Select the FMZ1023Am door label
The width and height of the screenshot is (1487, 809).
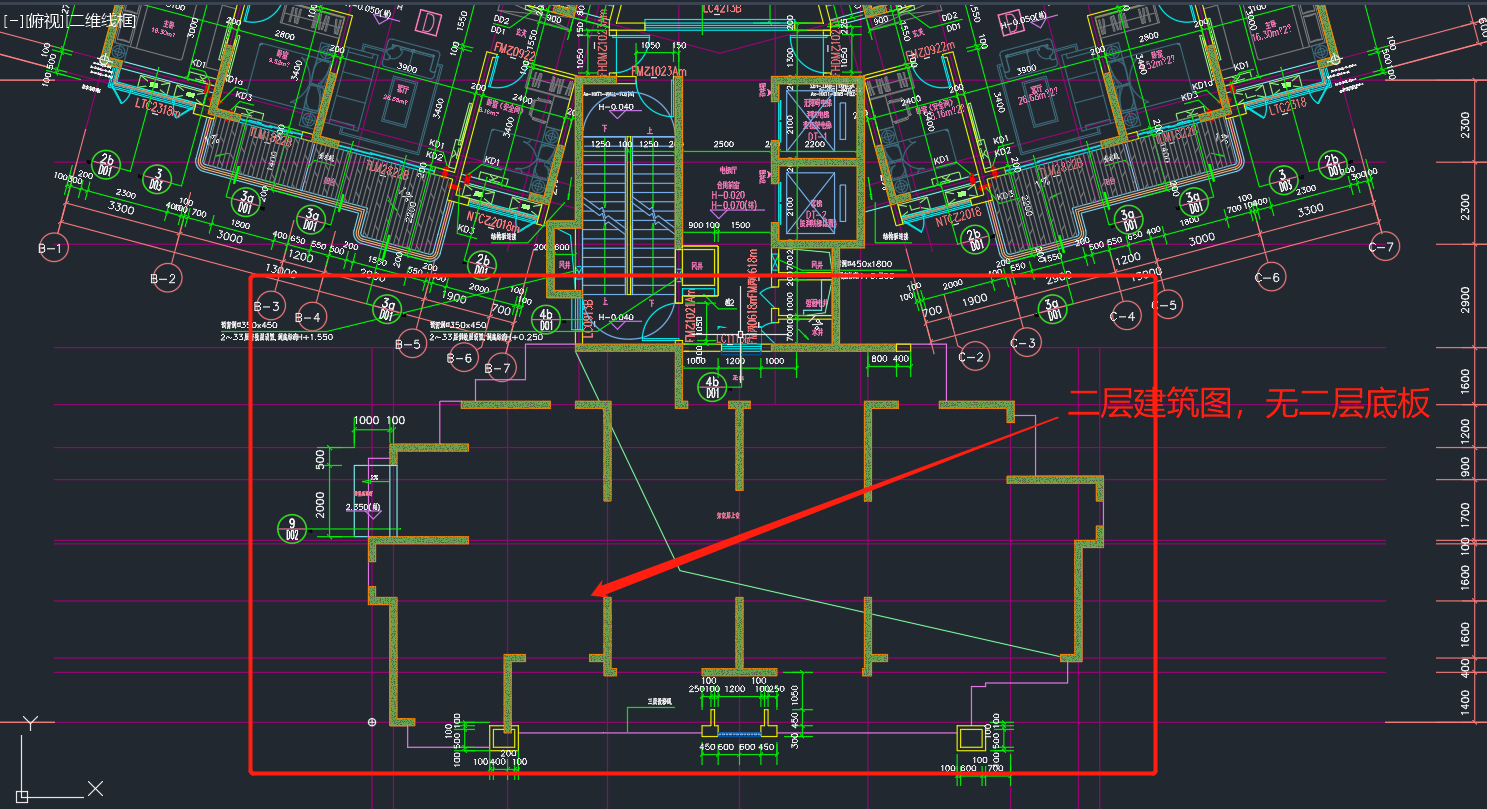pos(659,72)
